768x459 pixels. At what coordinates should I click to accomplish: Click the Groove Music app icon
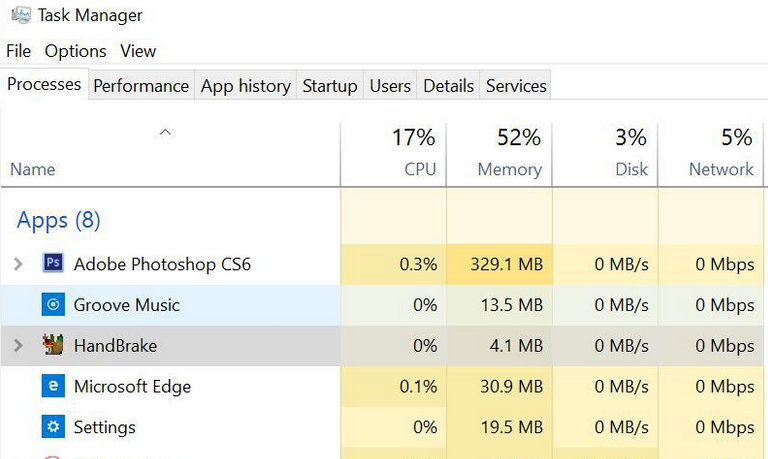(x=53, y=305)
